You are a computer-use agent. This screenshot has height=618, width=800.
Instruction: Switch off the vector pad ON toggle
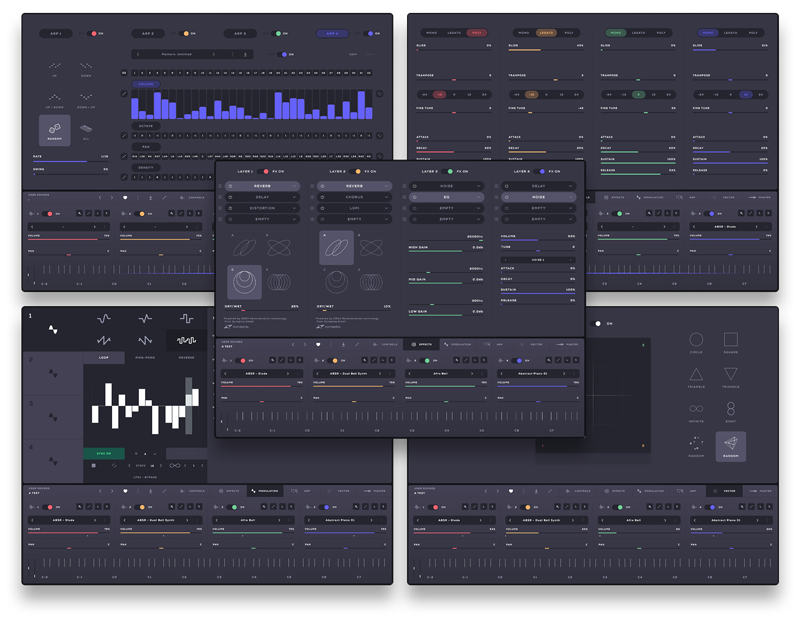pos(598,323)
